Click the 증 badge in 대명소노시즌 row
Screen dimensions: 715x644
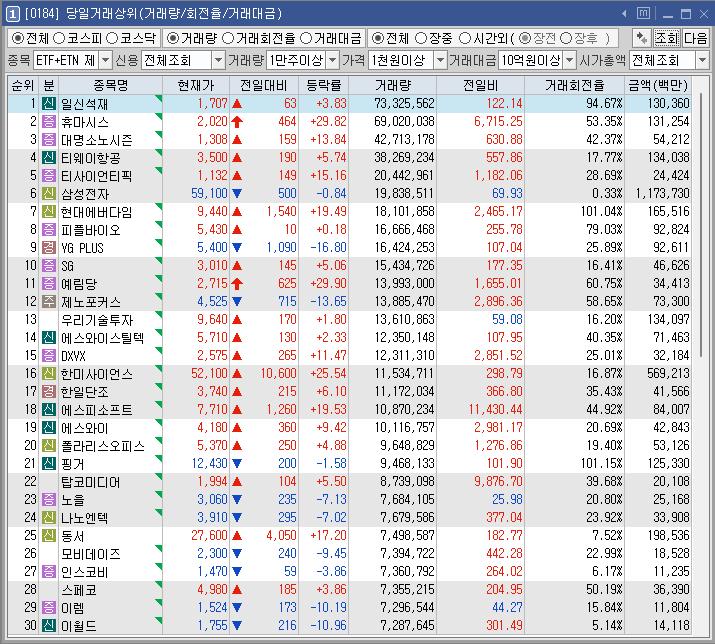[48, 140]
